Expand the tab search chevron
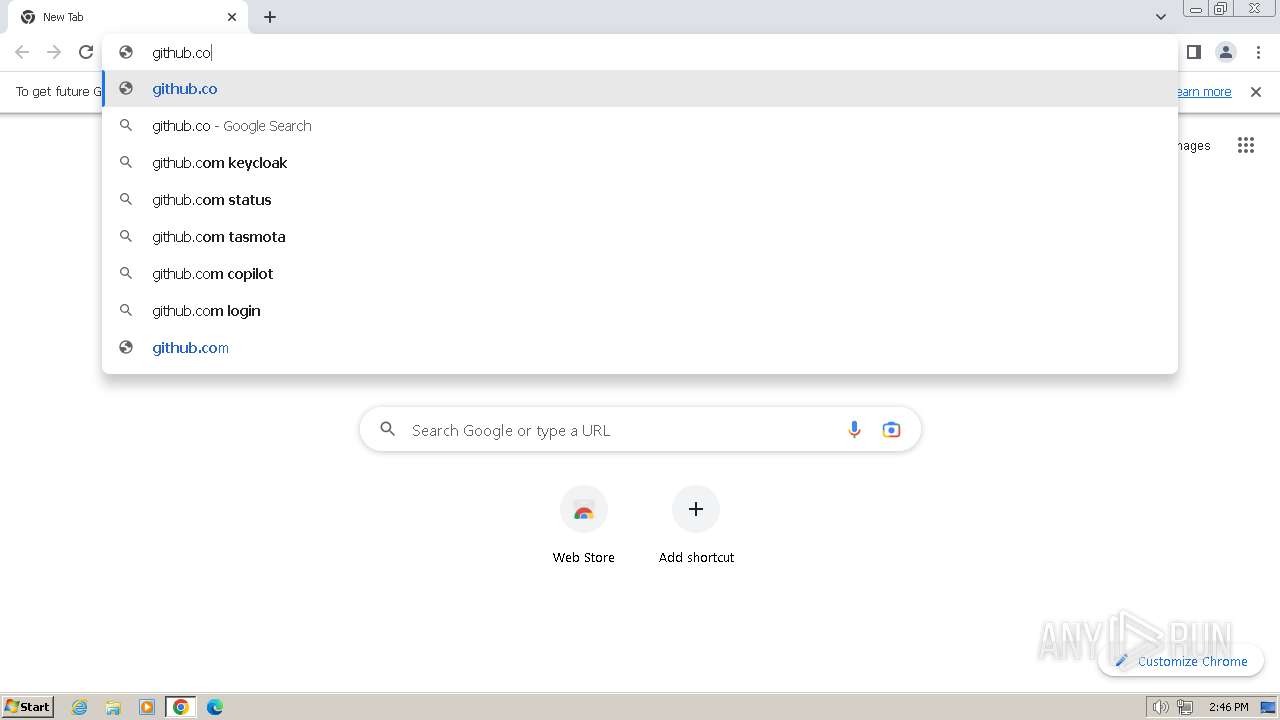The image size is (1280, 720). pyautogui.click(x=1160, y=17)
